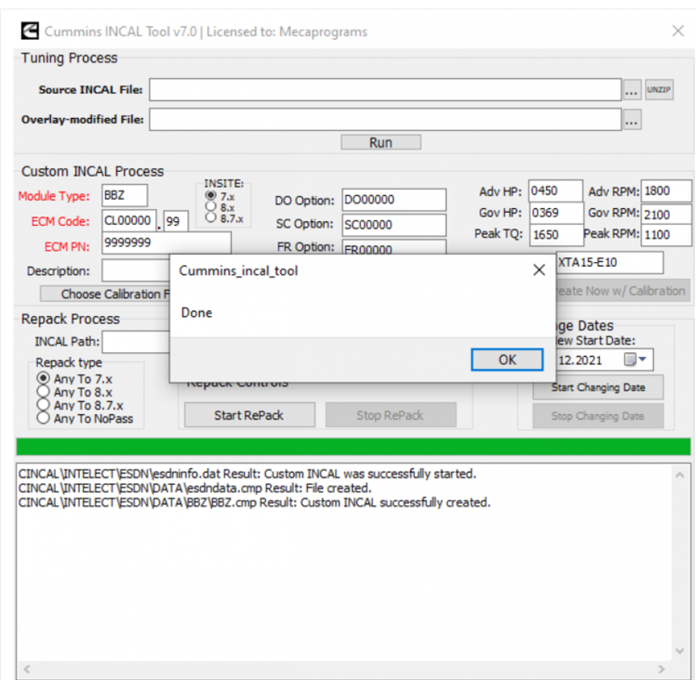The height and width of the screenshot is (680, 696).
Task: Click the XTA15-E10 text field
Action: (x=609, y=262)
